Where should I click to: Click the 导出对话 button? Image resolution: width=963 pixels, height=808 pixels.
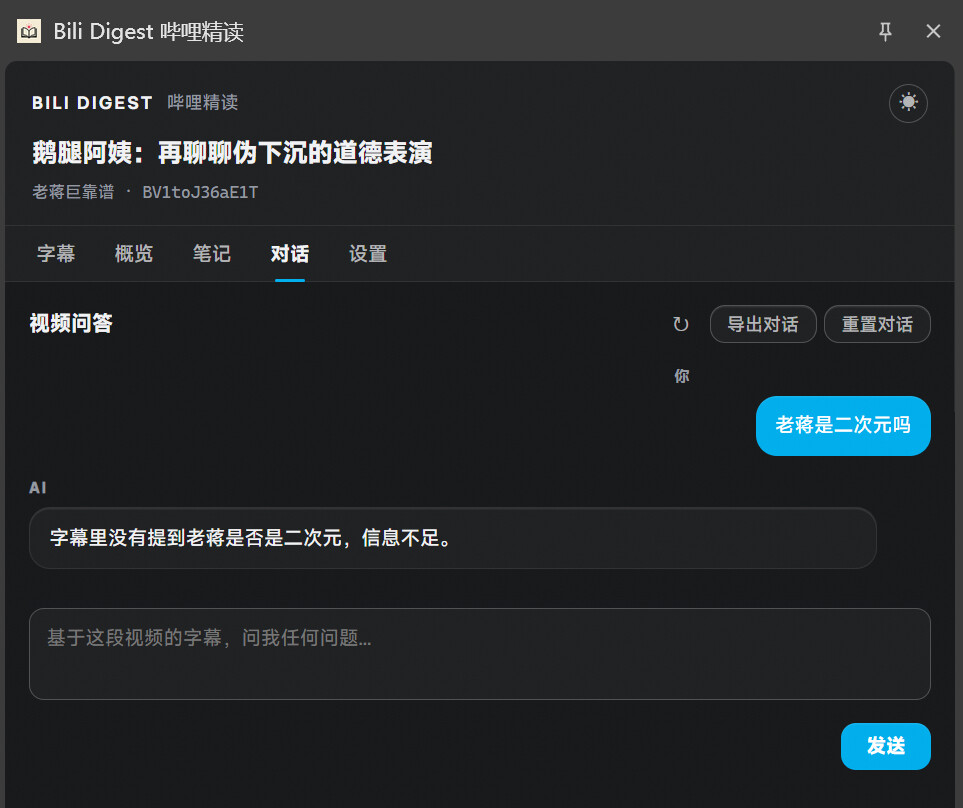coord(763,324)
